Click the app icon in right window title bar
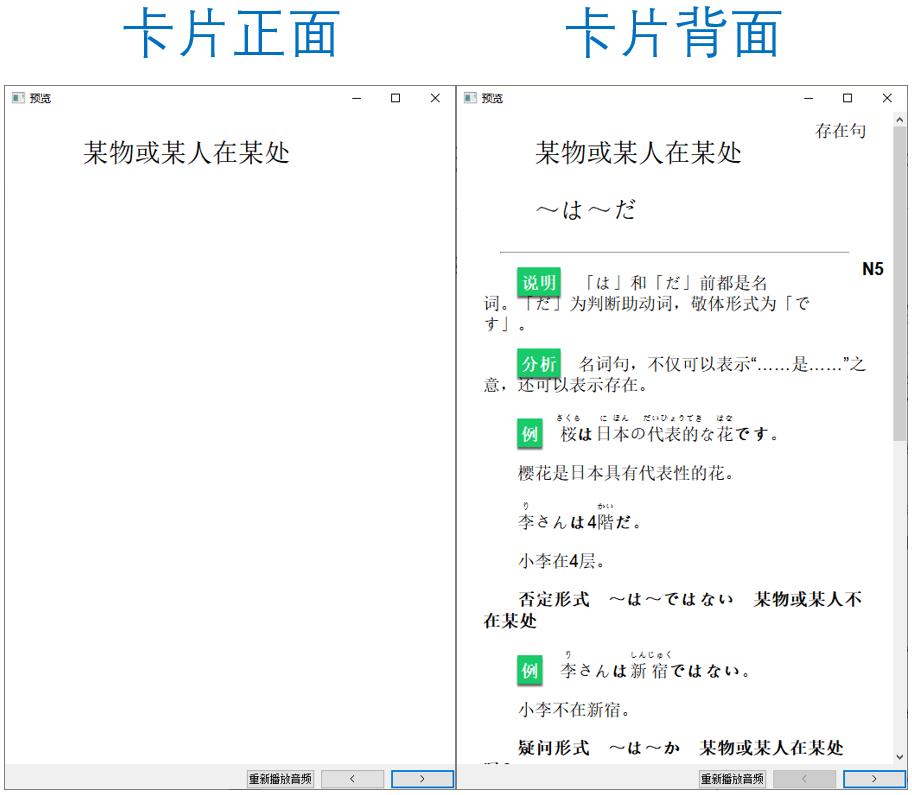This screenshot has width=912, height=795. (470, 98)
